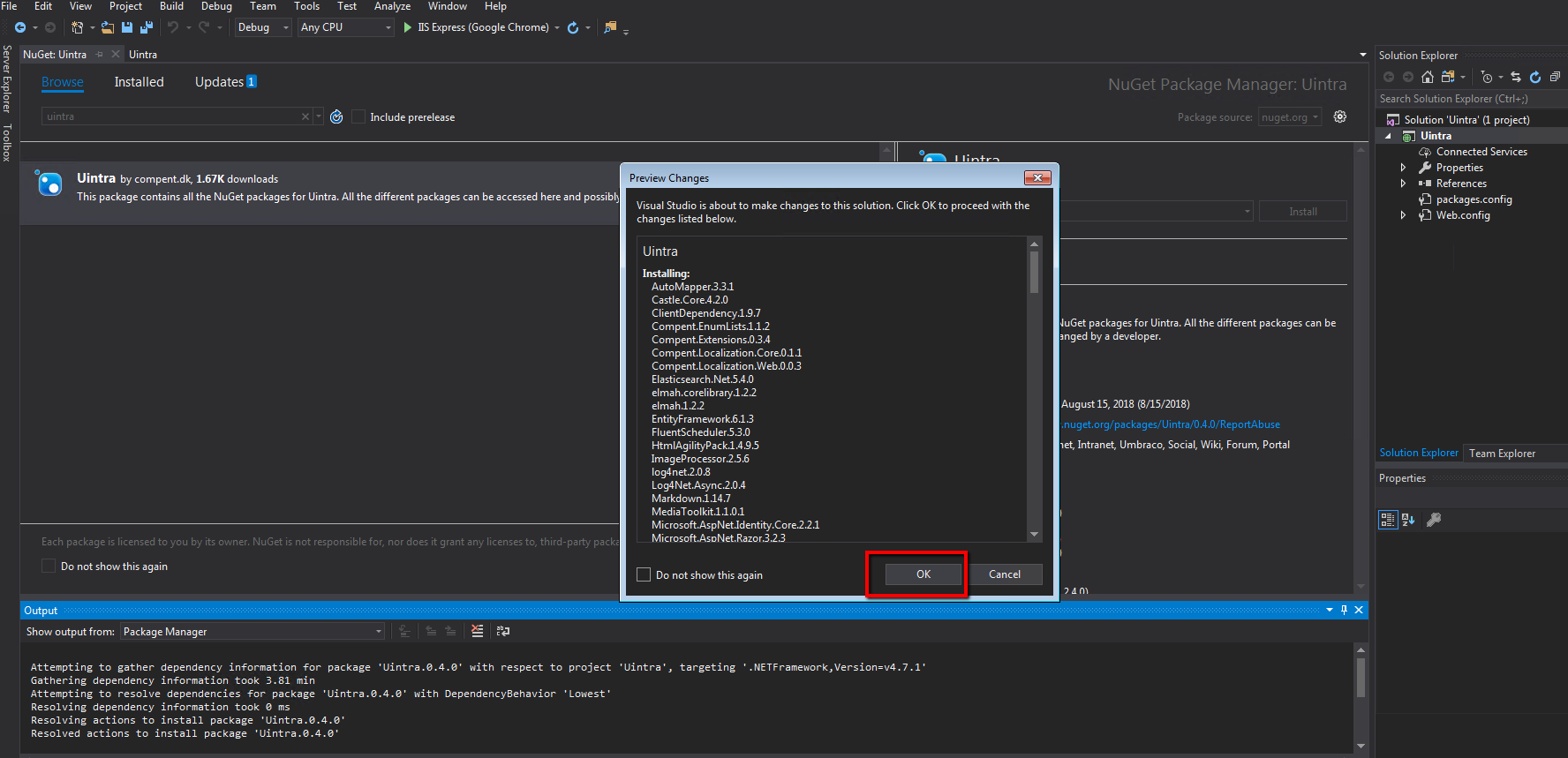Enable the Include prerelease checkbox
This screenshot has width=1568, height=758.
coord(358,116)
